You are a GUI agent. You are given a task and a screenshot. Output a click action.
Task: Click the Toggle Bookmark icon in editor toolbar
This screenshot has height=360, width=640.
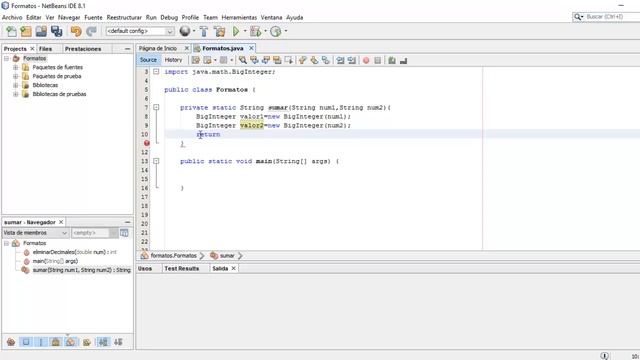pos(326,60)
